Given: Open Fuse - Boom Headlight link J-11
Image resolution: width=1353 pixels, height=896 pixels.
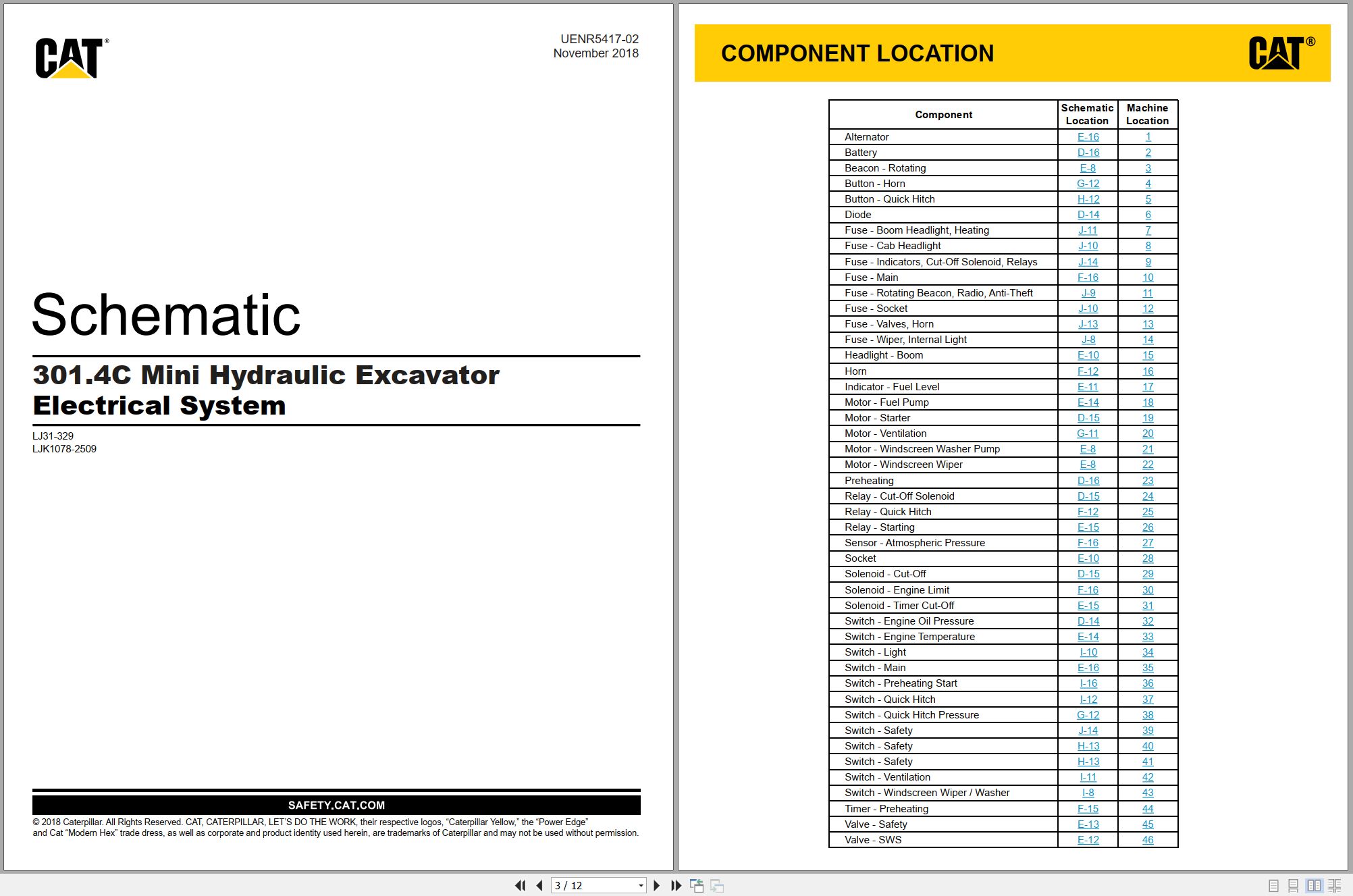Looking at the screenshot, I should point(1088,230).
